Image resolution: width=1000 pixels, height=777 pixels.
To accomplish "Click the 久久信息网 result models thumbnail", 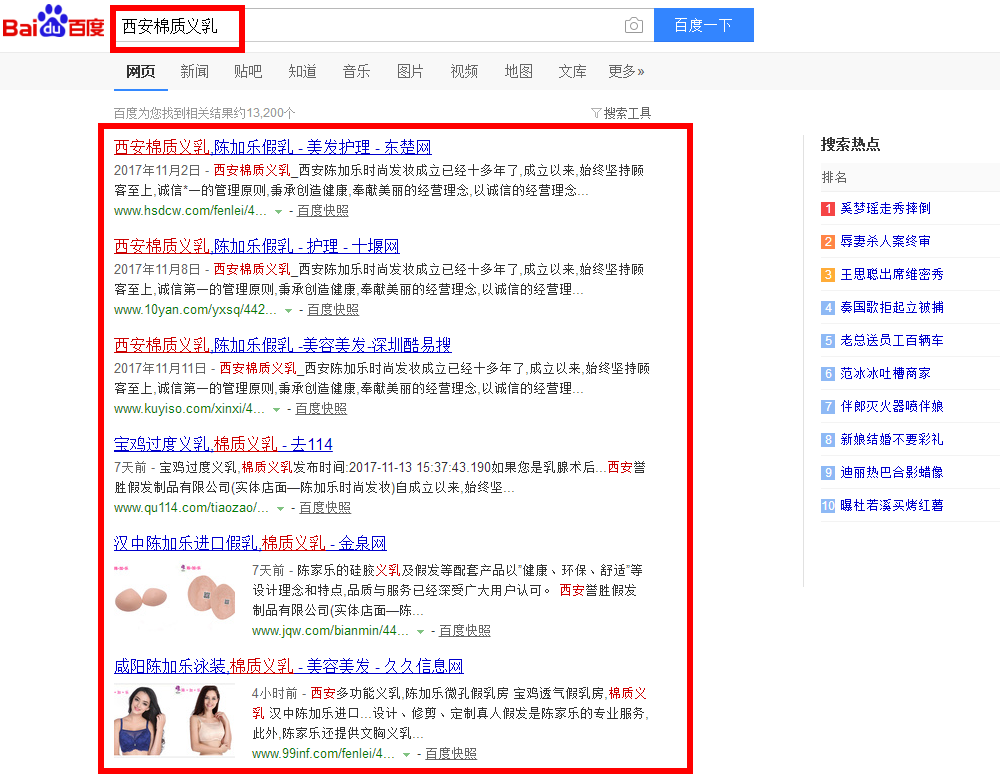I will [x=174, y=720].
